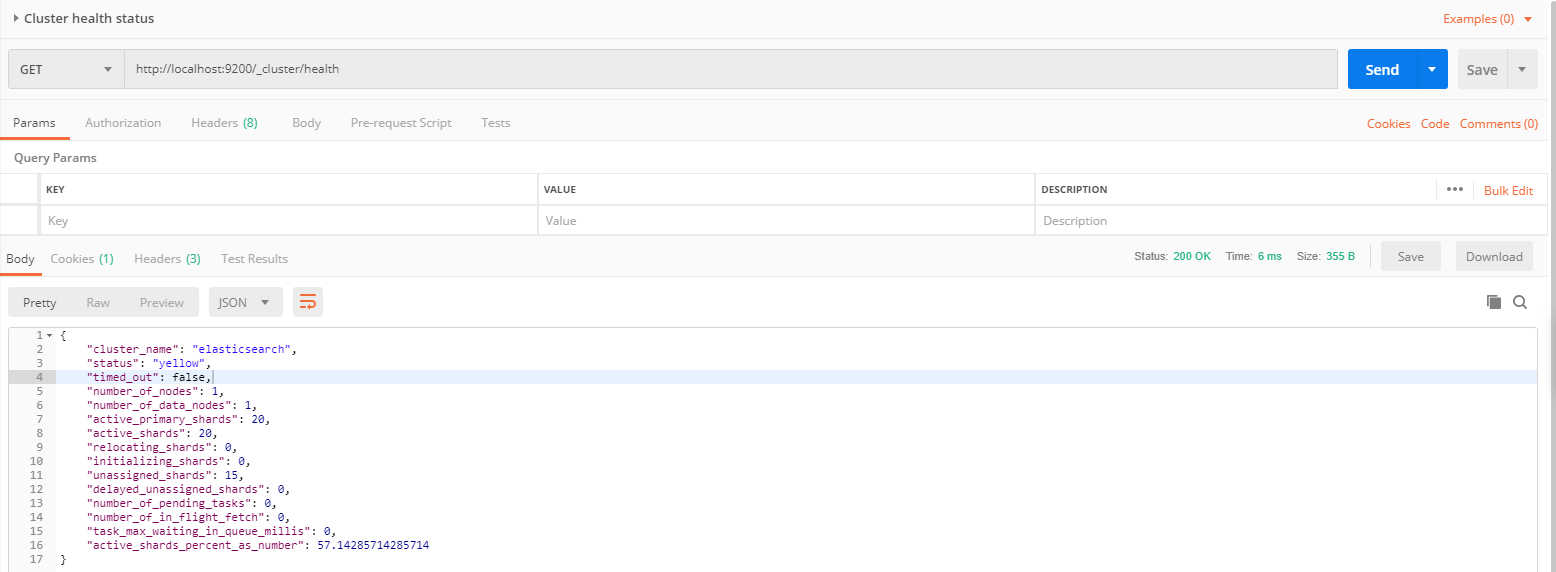Collapse JSON object at line 1
Image resolution: width=1556 pixels, height=572 pixels.
click(49, 335)
